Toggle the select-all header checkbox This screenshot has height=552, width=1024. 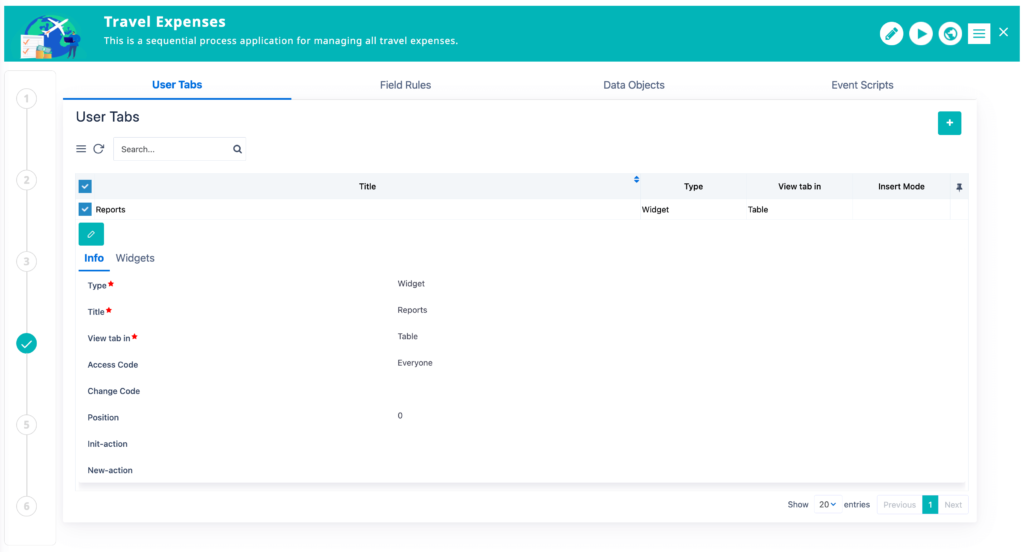pyautogui.click(x=85, y=186)
